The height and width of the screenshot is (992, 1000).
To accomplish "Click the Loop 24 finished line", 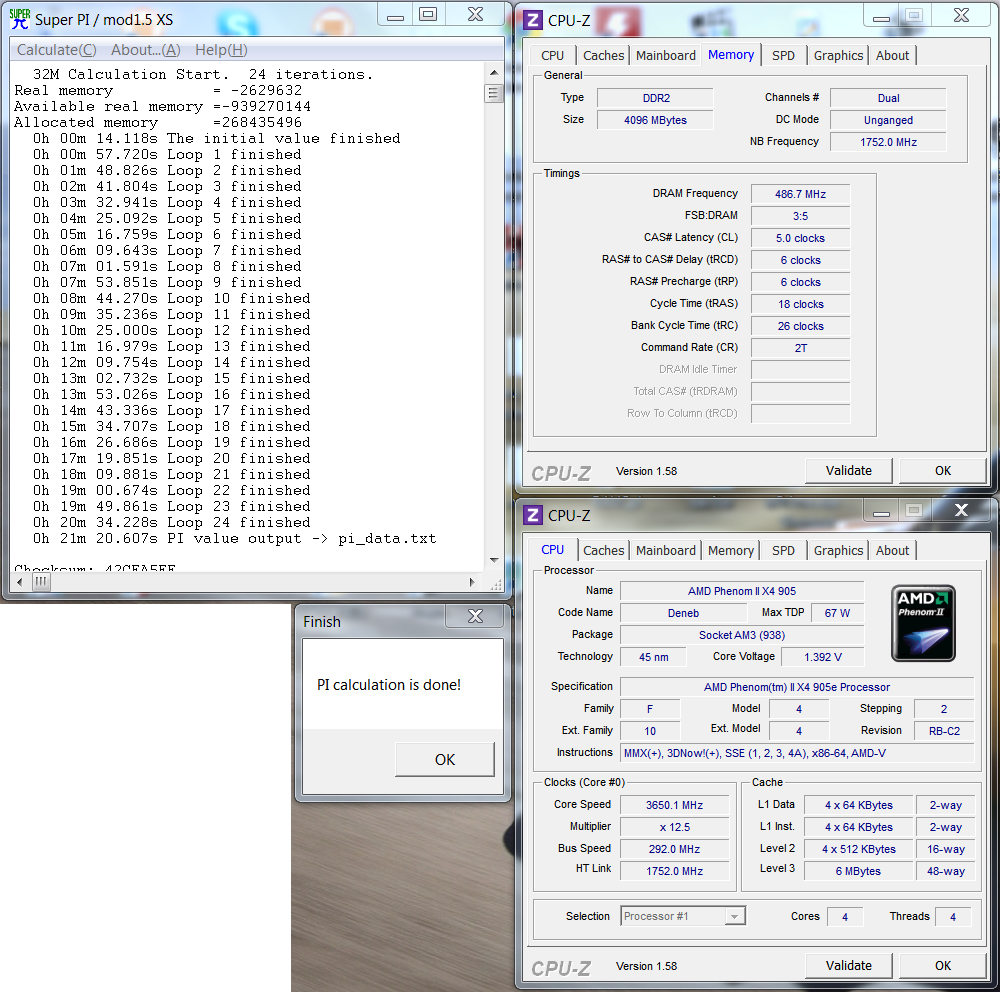I will (172, 522).
